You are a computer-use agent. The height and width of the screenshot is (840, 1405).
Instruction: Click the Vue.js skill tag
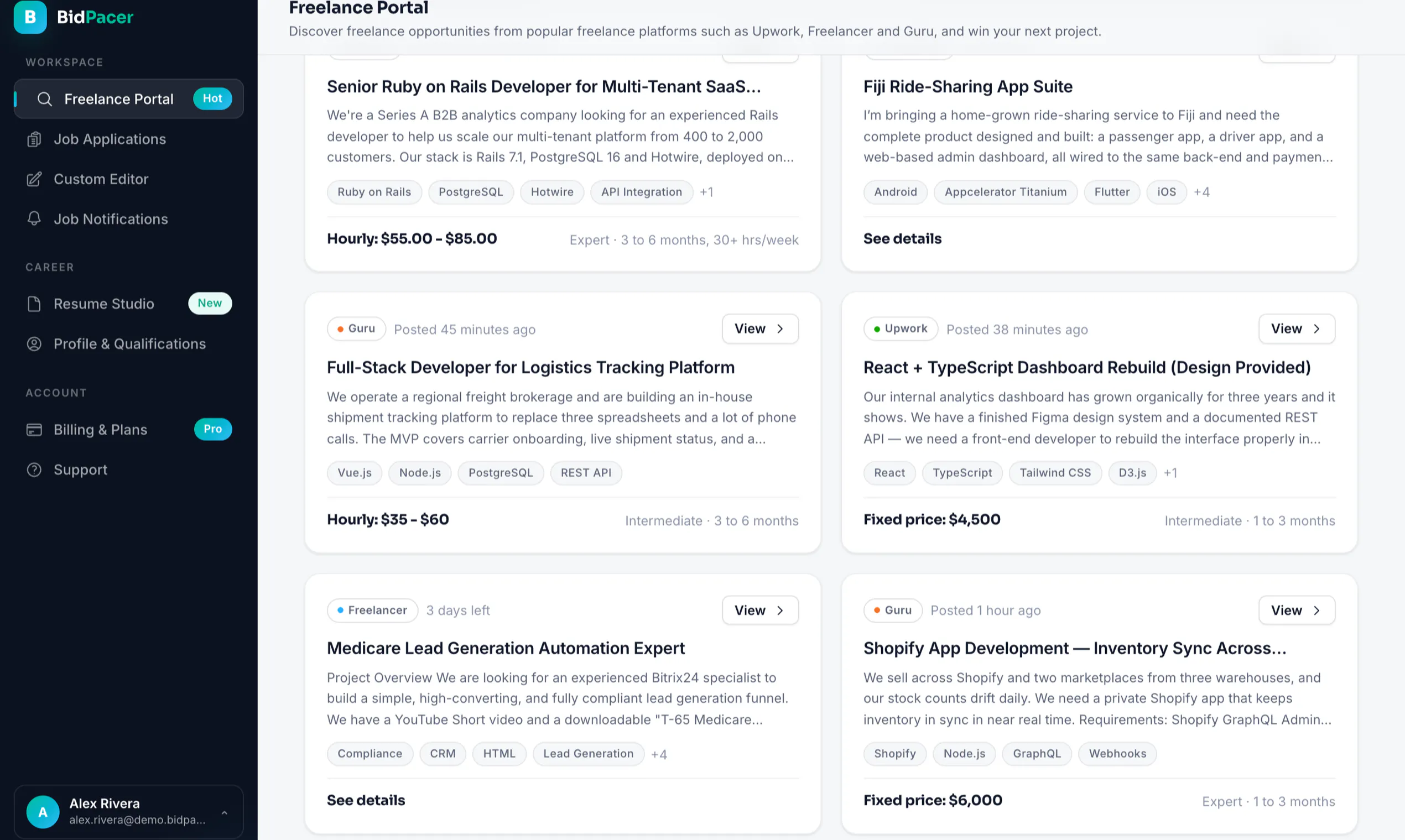pos(355,473)
